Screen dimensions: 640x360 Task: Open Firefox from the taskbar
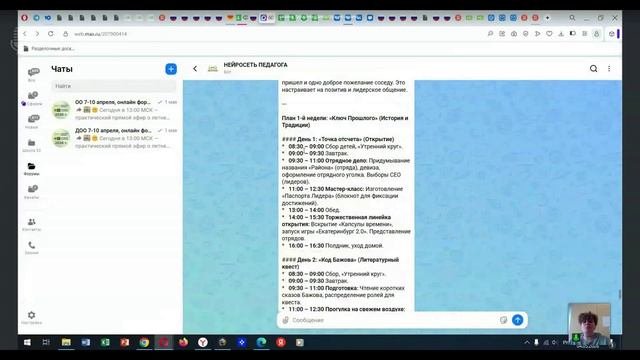point(183,342)
